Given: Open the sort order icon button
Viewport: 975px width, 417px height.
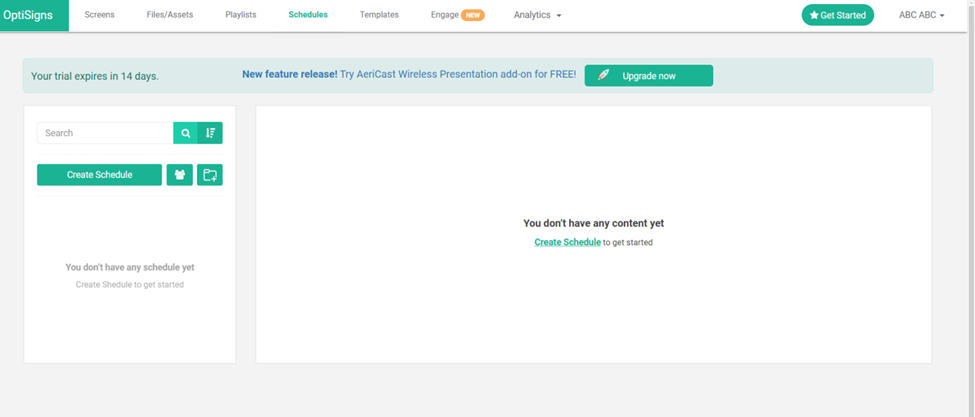Looking at the screenshot, I should point(210,133).
